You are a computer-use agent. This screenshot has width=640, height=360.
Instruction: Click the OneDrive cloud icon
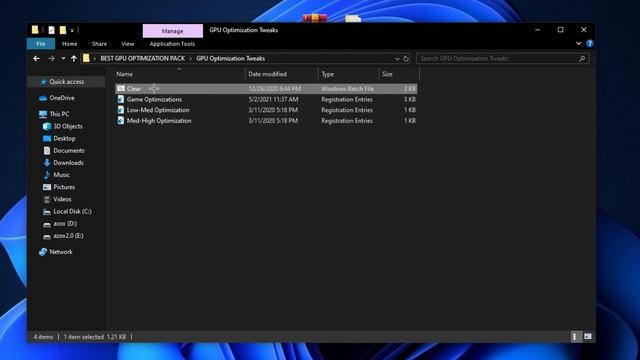point(43,98)
